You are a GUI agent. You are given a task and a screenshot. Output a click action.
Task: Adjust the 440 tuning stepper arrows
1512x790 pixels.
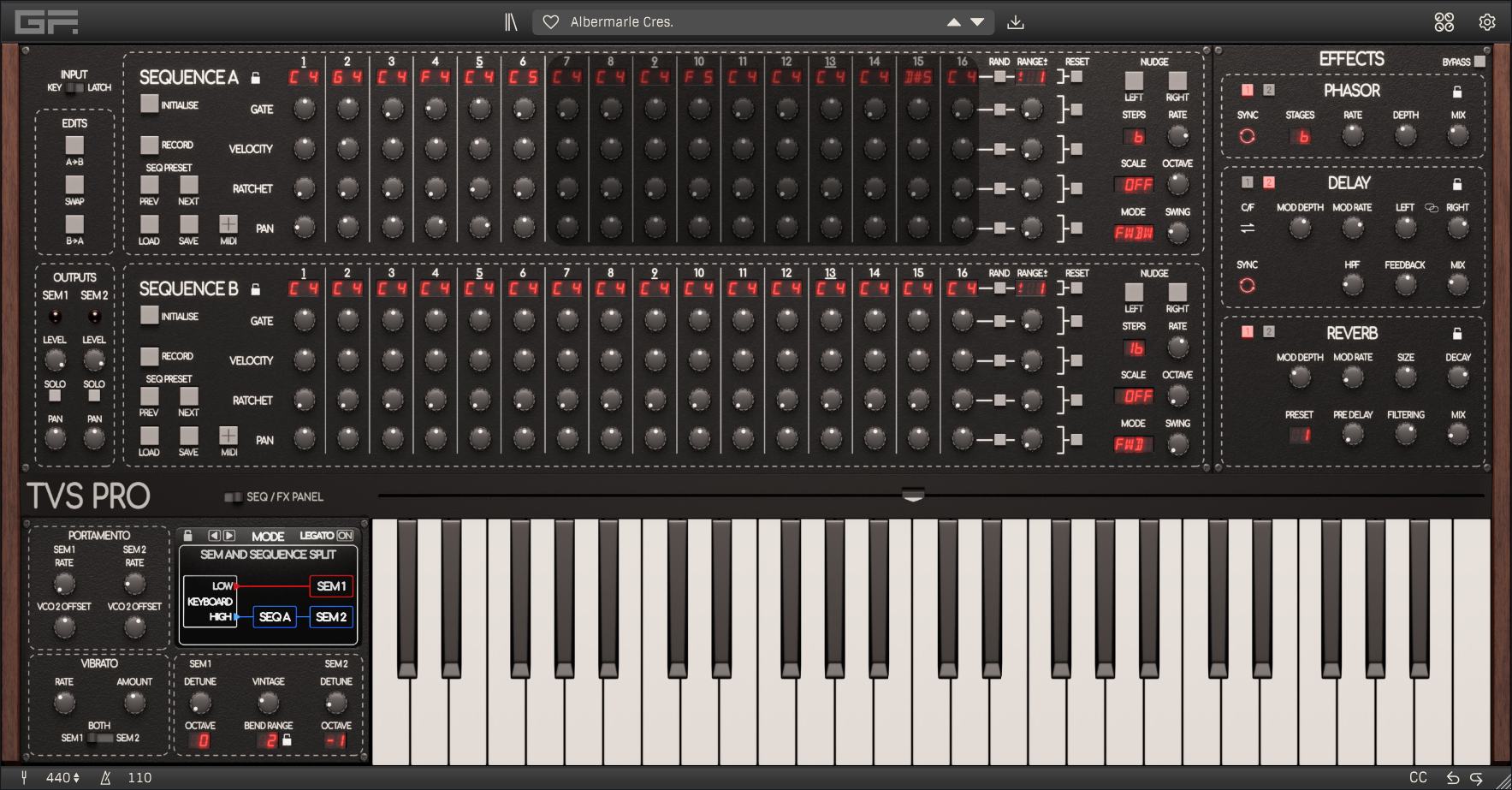pyautogui.click(x=76, y=778)
